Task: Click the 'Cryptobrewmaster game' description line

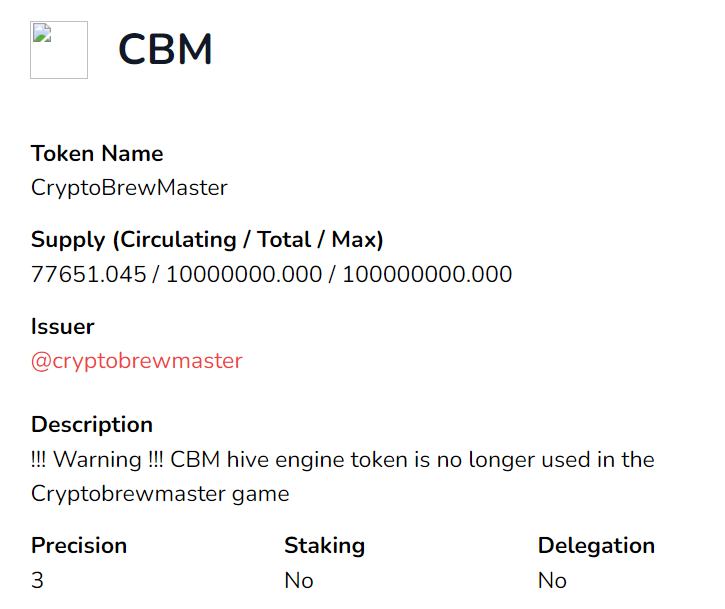Action: click(160, 494)
